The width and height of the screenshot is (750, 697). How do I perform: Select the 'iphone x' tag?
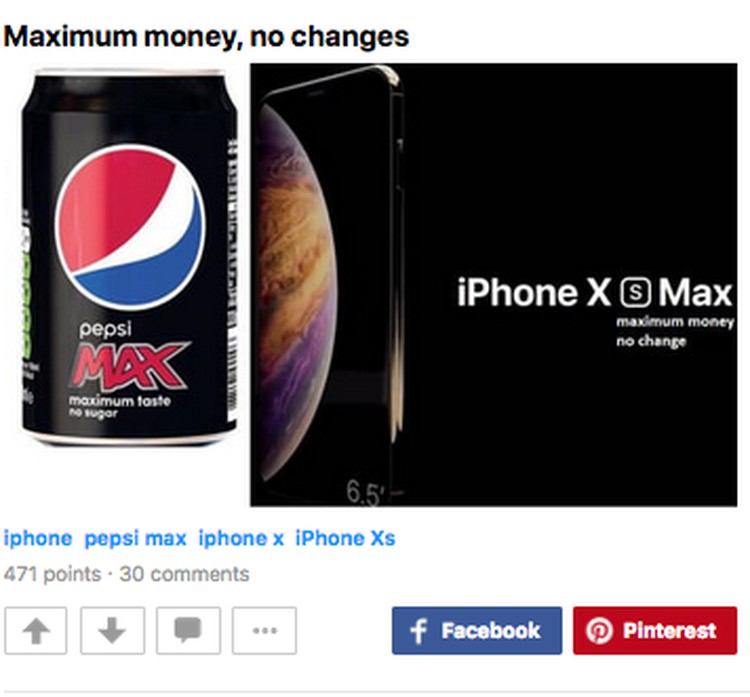tap(241, 538)
